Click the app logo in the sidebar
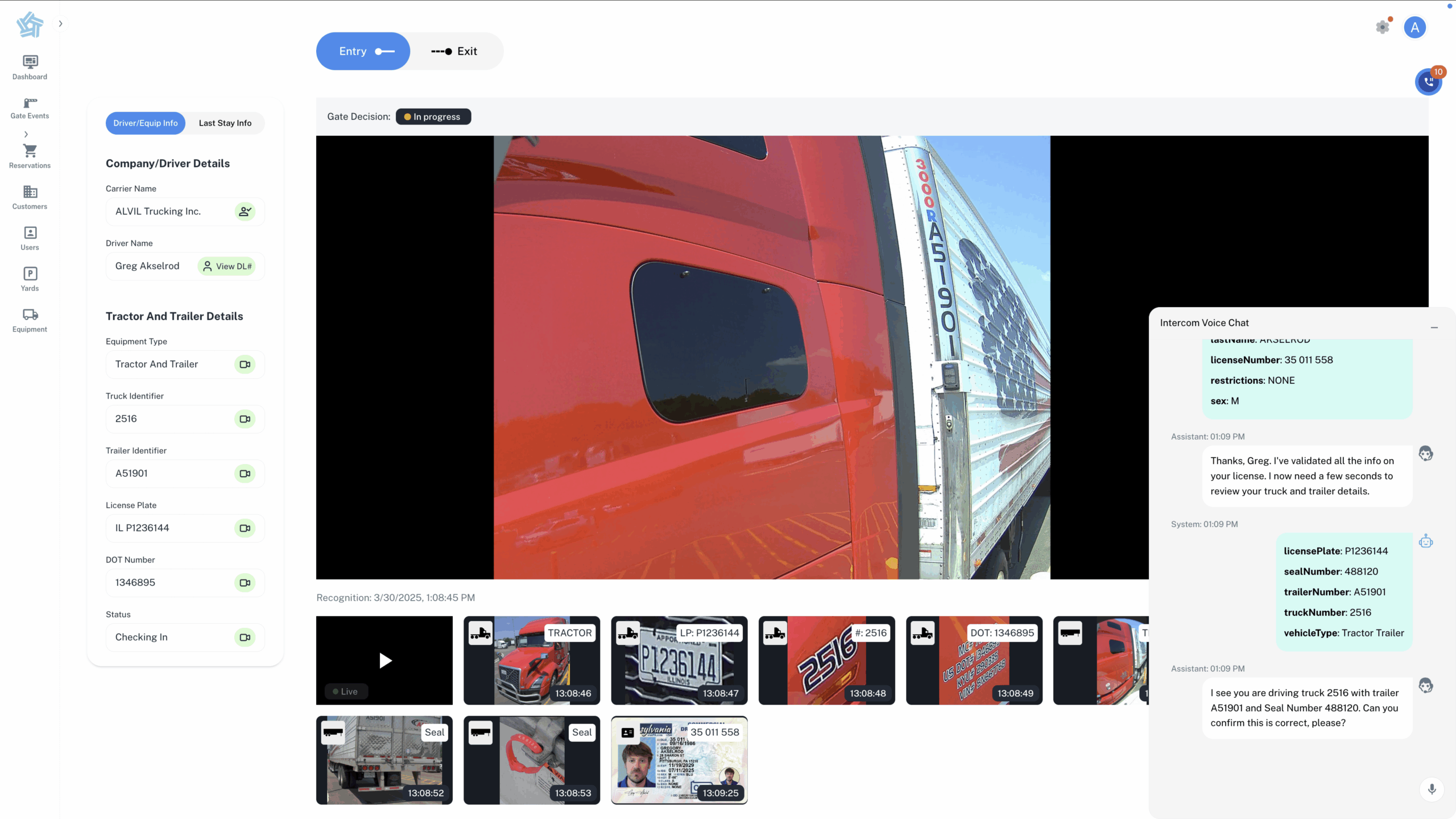The image size is (1456, 819). pos(30,24)
